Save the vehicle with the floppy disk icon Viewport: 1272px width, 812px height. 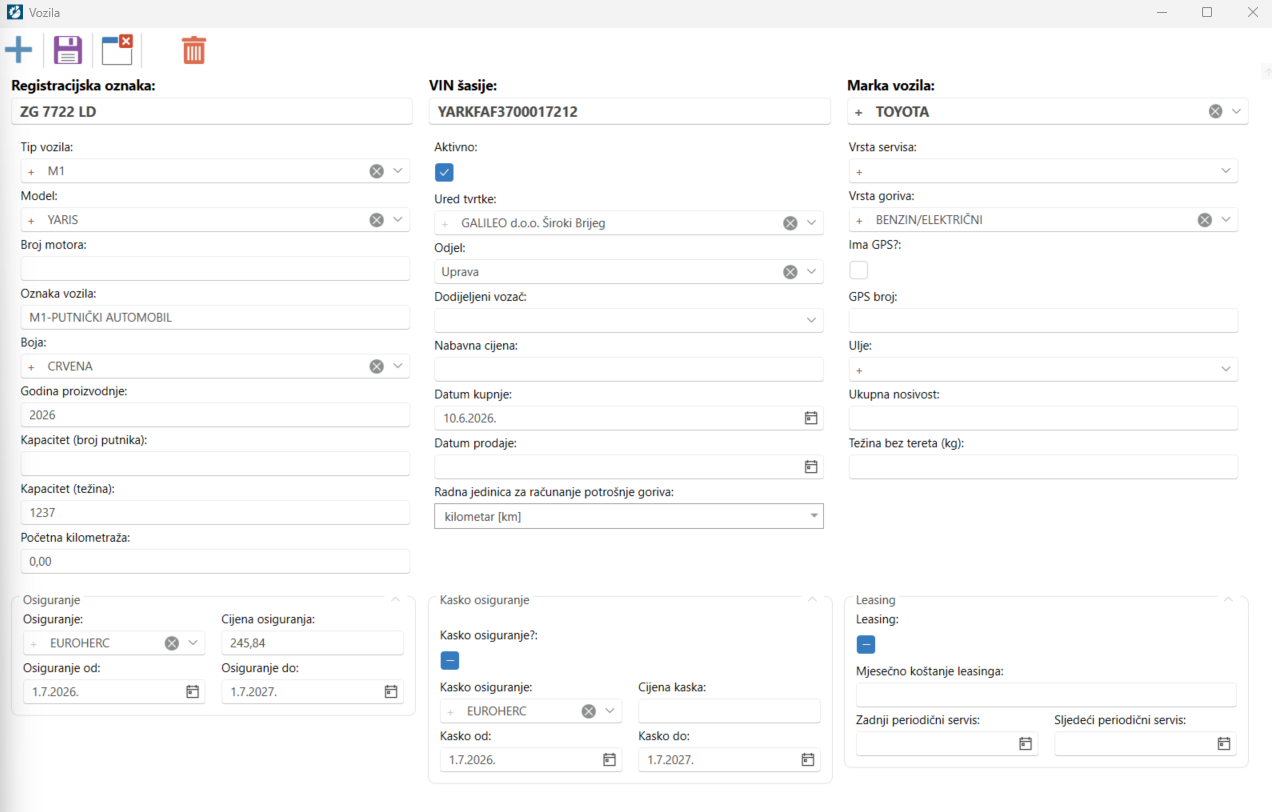click(68, 50)
